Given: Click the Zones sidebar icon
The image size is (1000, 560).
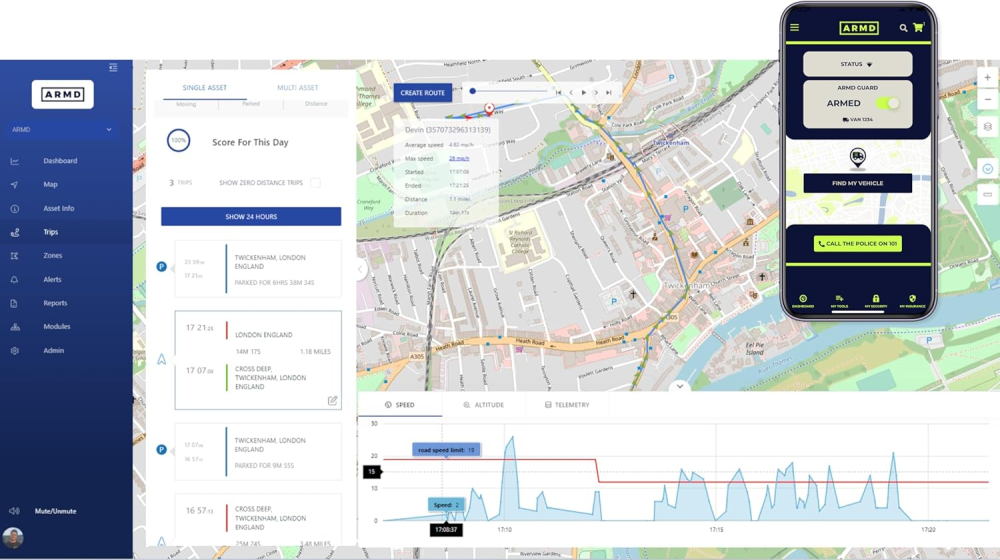Looking at the screenshot, I should tap(15, 256).
